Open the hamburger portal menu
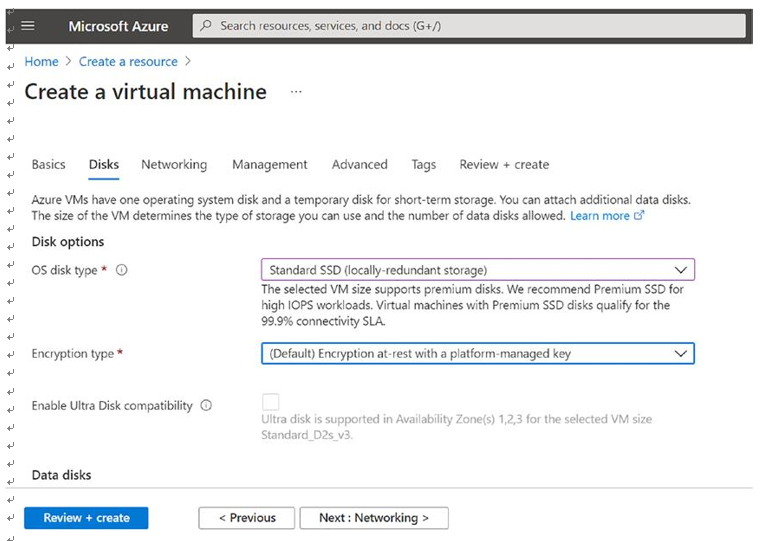This screenshot has width=760, height=541. coord(28,26)
